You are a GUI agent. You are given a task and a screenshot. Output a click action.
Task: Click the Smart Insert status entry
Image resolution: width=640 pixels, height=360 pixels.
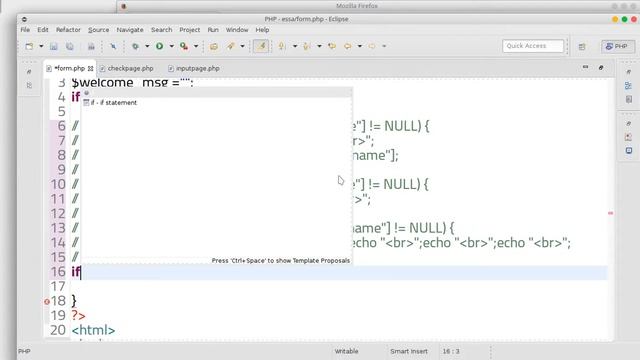click(409, 351)
